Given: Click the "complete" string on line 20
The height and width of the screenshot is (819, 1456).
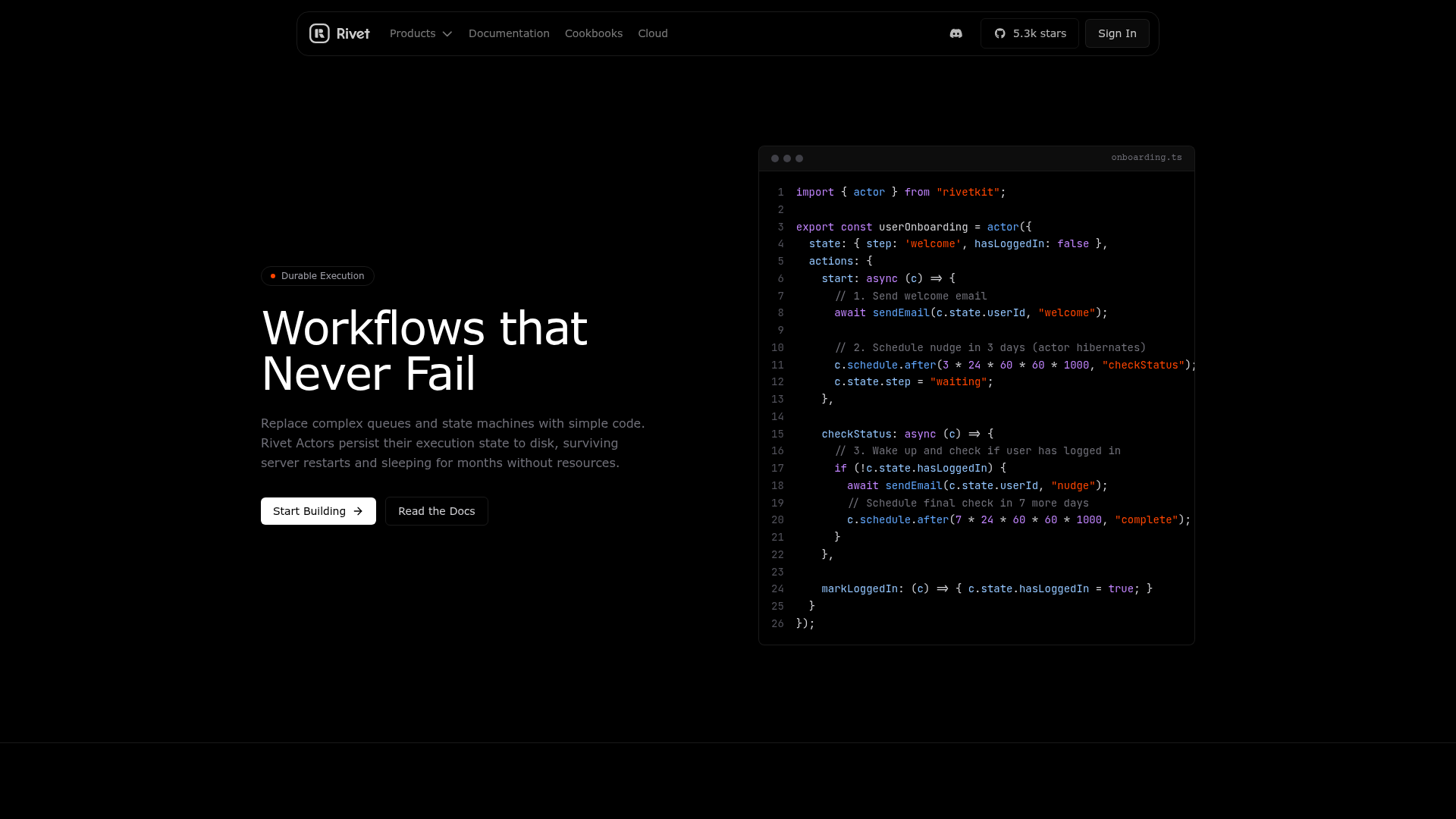Looking at the screenshot, I should tap(1146, 520).
